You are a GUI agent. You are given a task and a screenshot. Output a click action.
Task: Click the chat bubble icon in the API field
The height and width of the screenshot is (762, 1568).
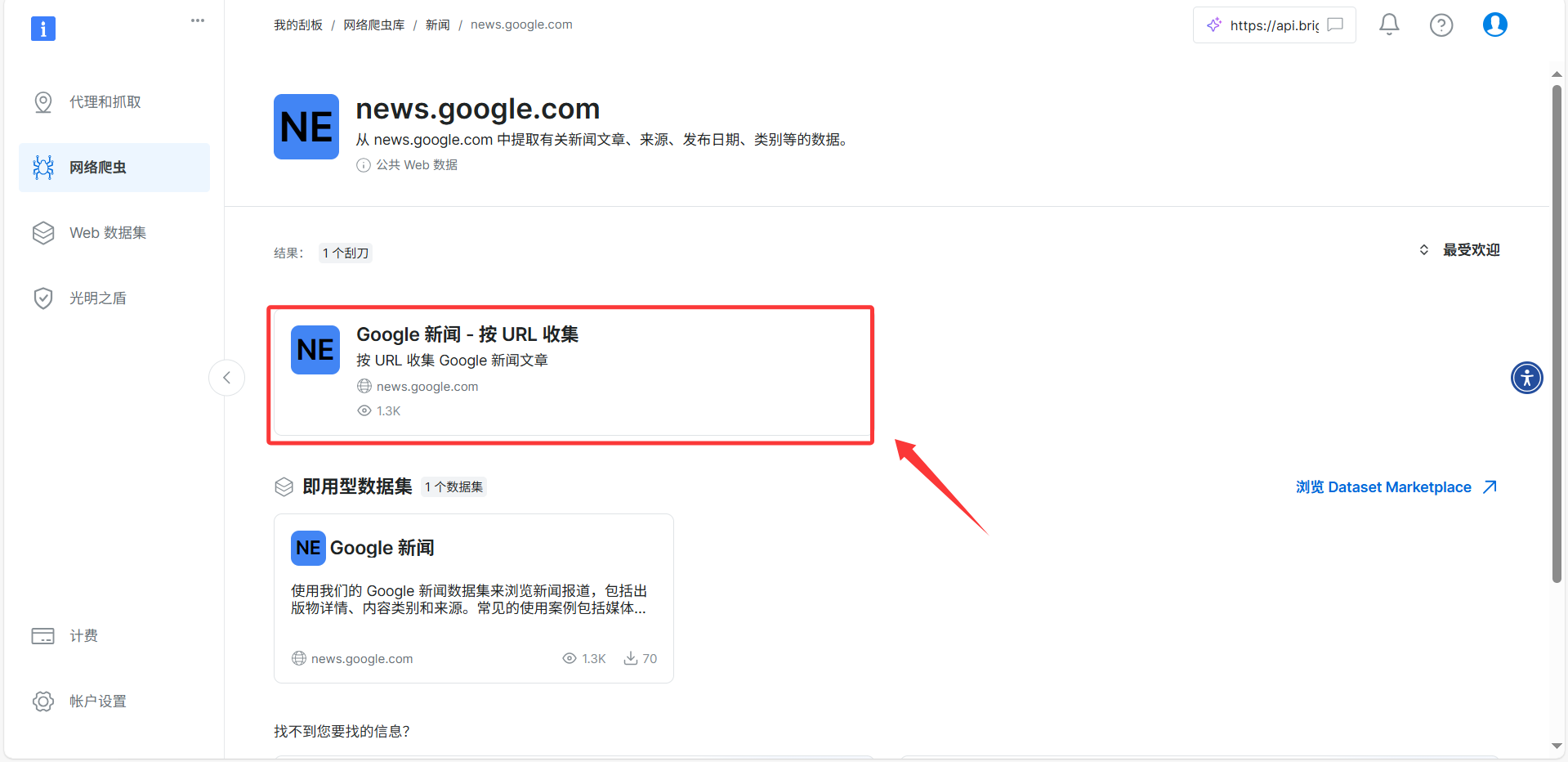tap(1335, 25)
